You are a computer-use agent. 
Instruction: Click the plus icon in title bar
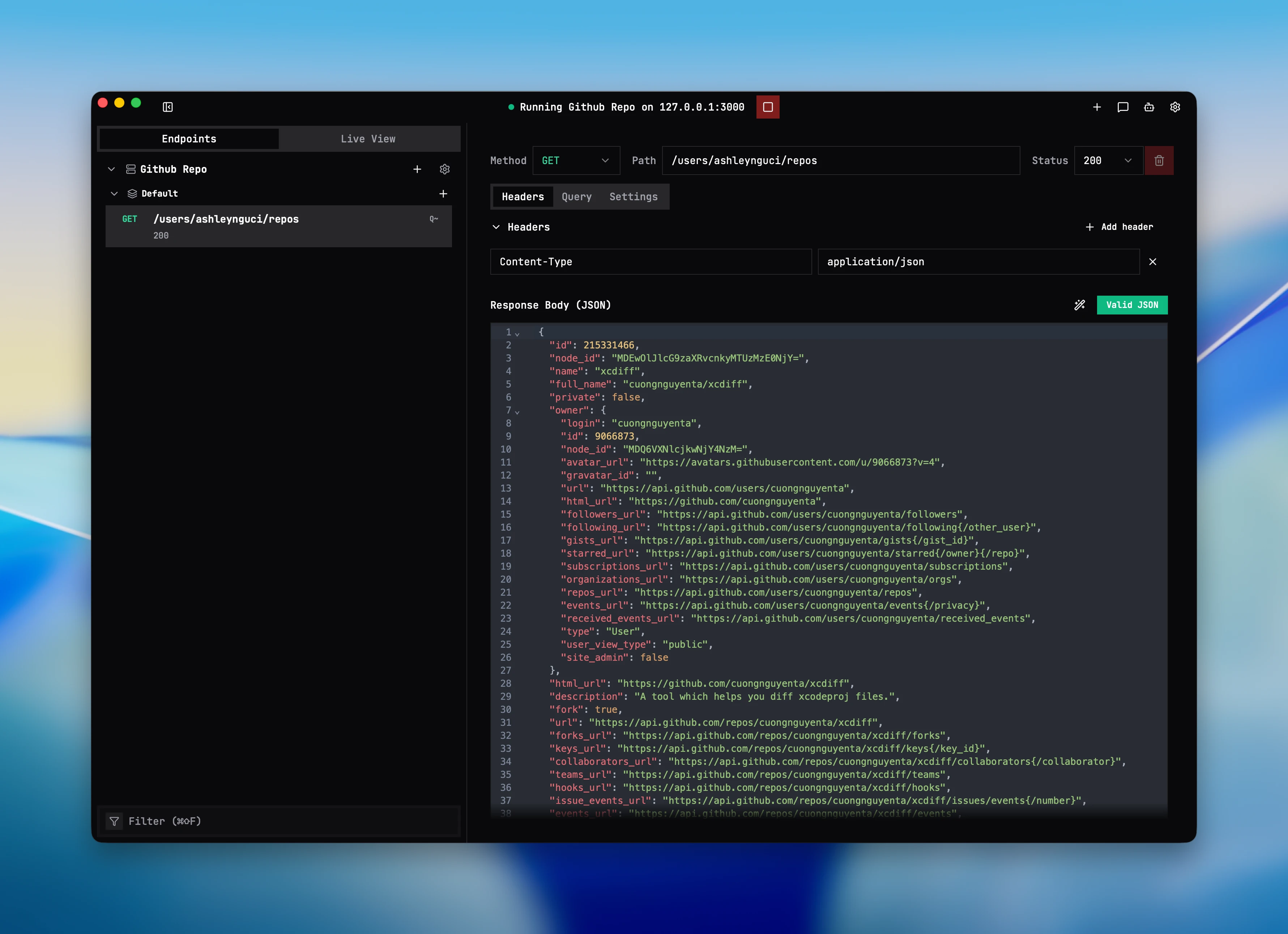coord(1097,107)
